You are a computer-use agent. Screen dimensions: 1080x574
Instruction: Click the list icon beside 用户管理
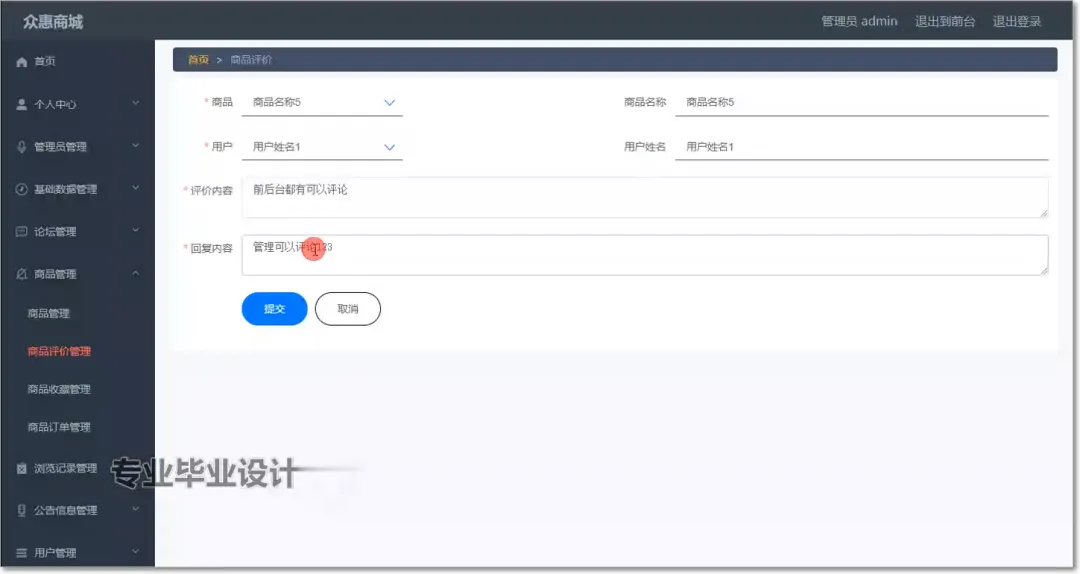21,553
